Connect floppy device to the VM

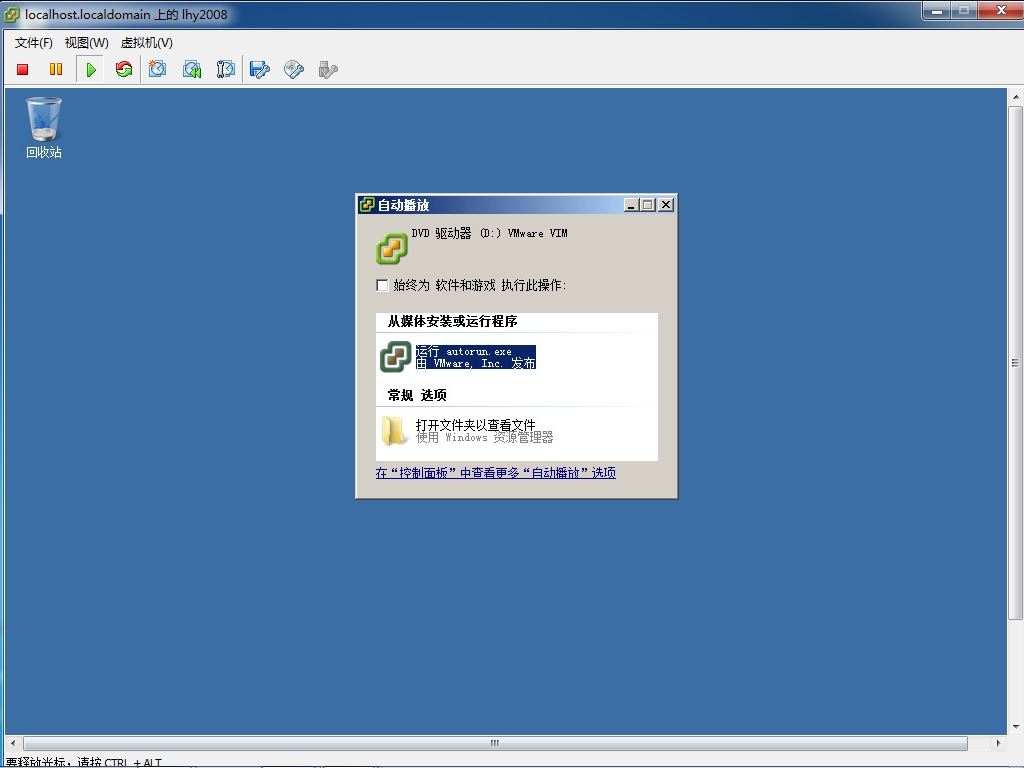point(259,69)
